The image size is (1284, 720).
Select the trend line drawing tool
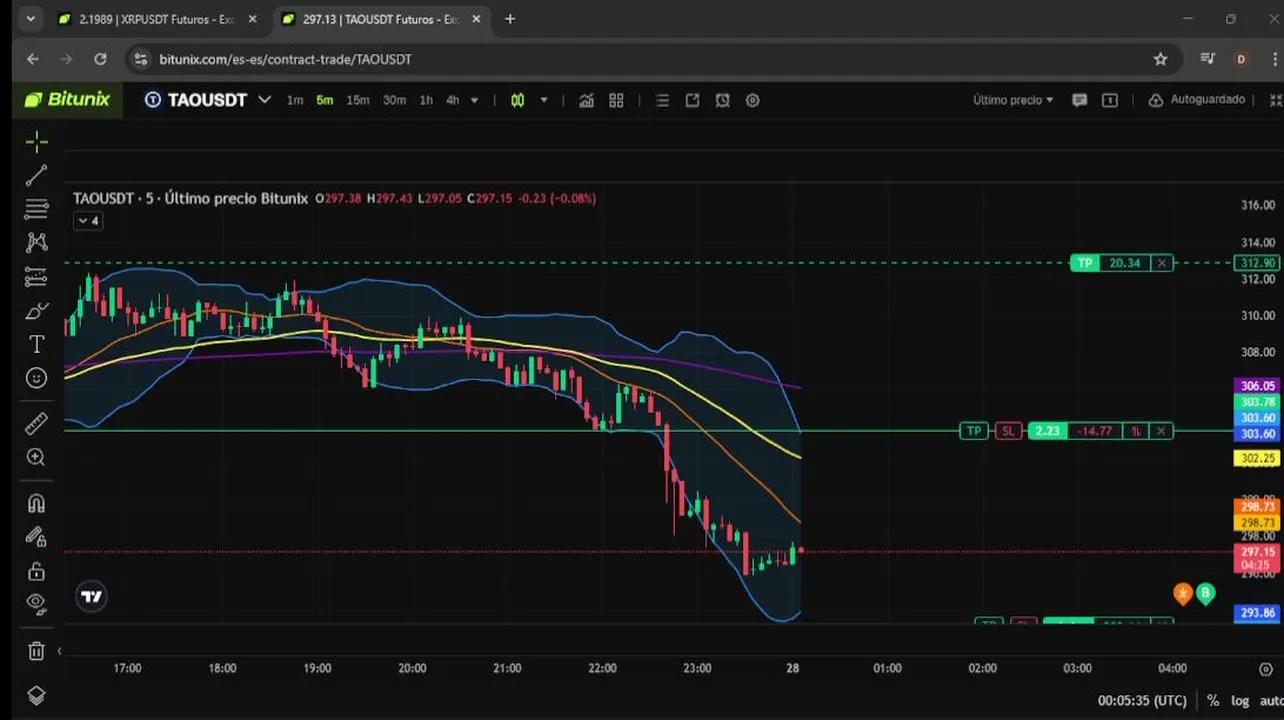(x=36, y=176)
